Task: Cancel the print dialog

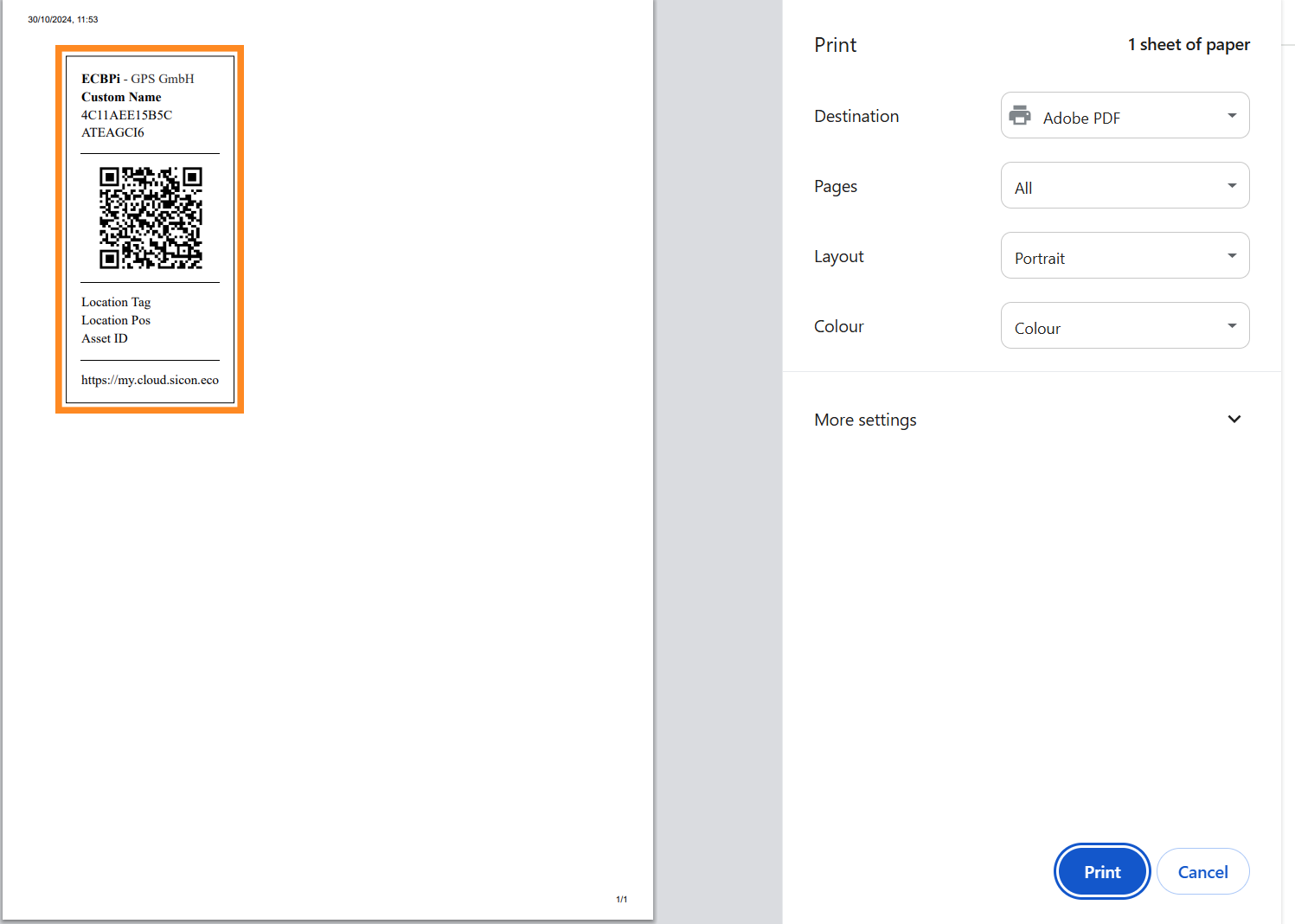Action: [x=1202, y=872]
